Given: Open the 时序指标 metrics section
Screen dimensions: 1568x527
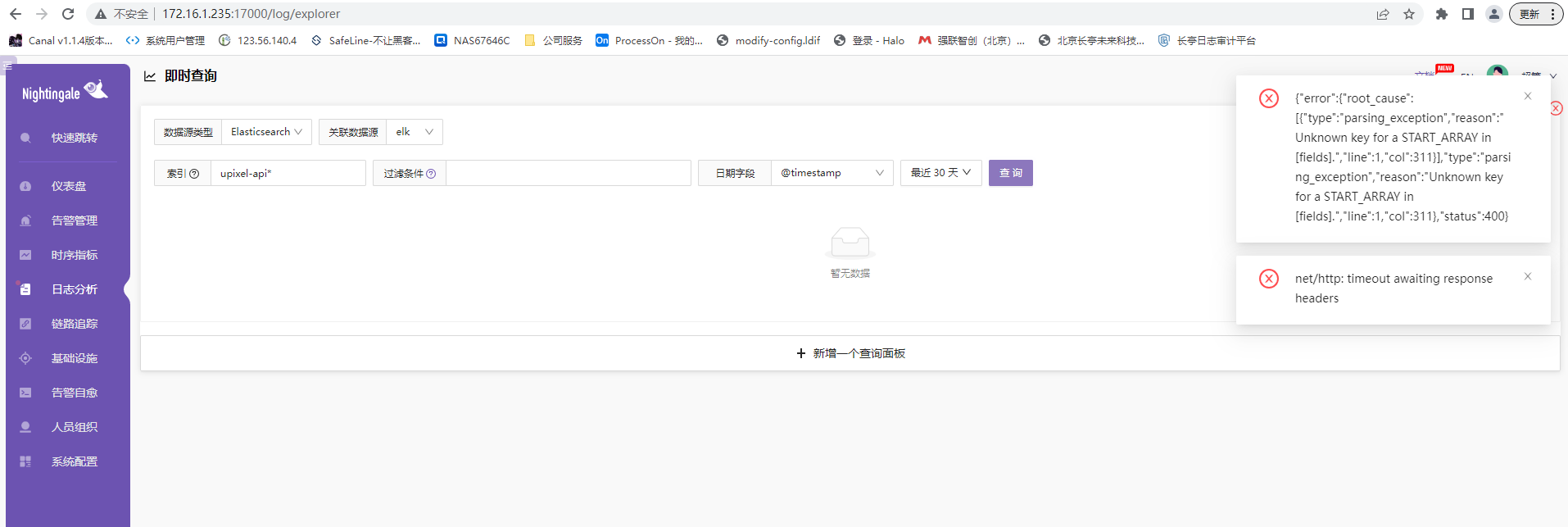Looking at the screenshot, I should coord(68,255).
